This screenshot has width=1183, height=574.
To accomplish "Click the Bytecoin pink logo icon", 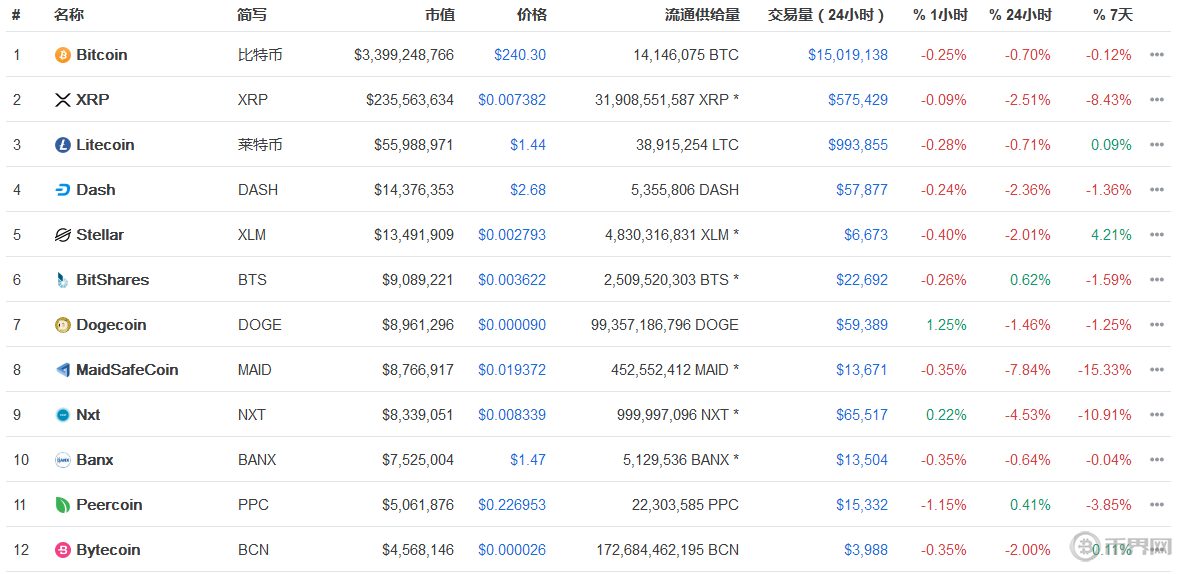I will [63, 550].
